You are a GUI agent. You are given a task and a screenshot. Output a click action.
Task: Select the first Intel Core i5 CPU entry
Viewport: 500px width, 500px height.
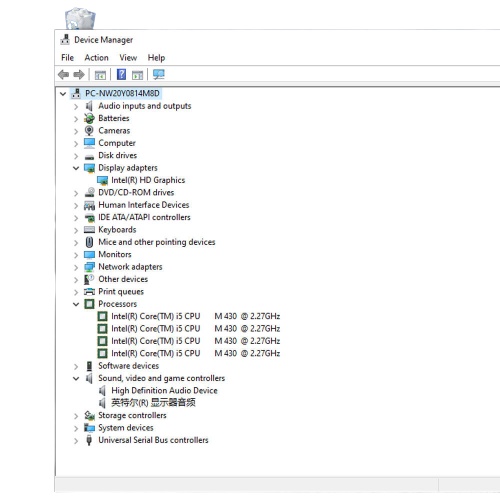click(x=196, y=316)
